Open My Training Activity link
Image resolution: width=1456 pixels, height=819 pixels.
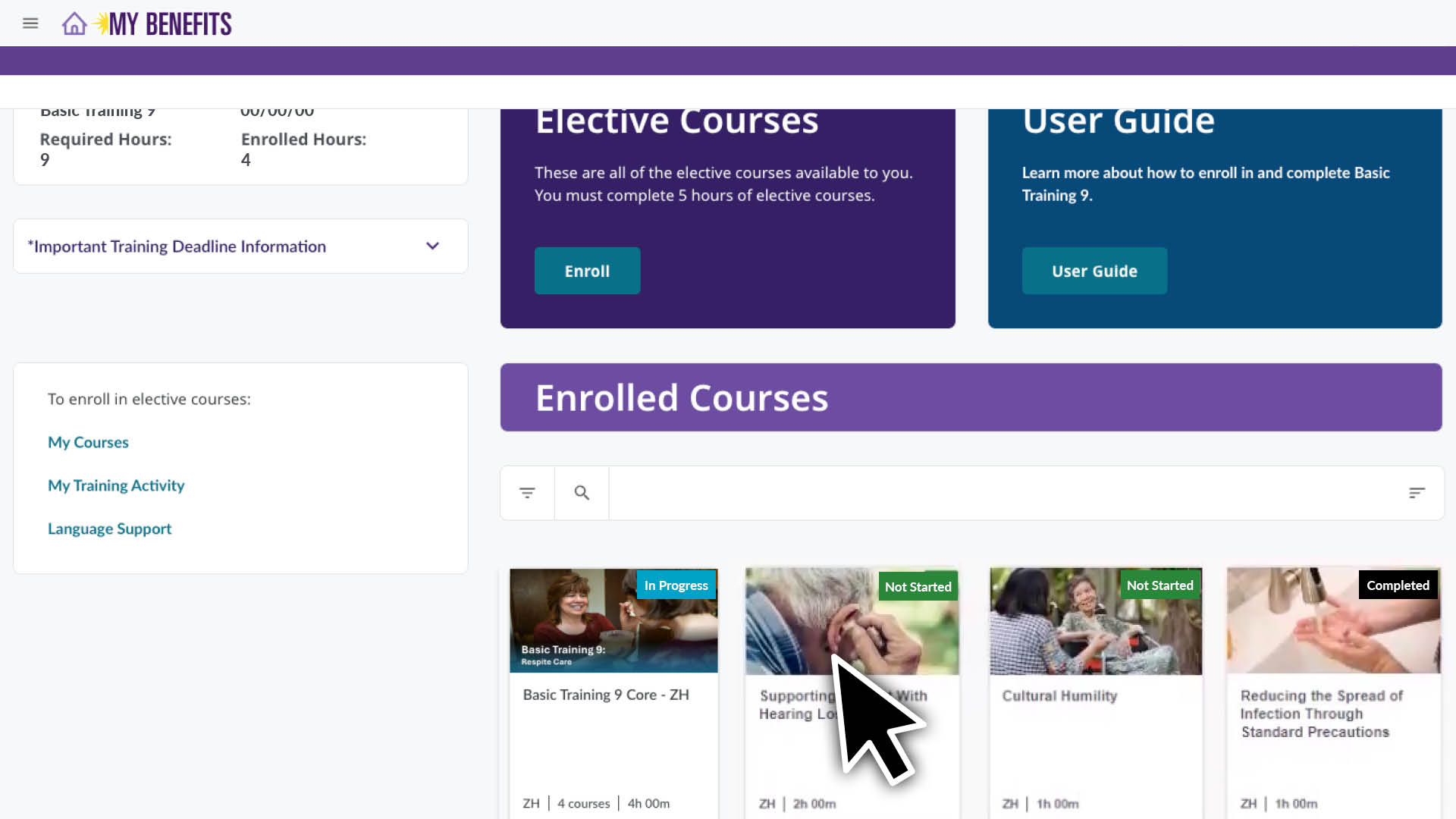(x=116, y=485)
